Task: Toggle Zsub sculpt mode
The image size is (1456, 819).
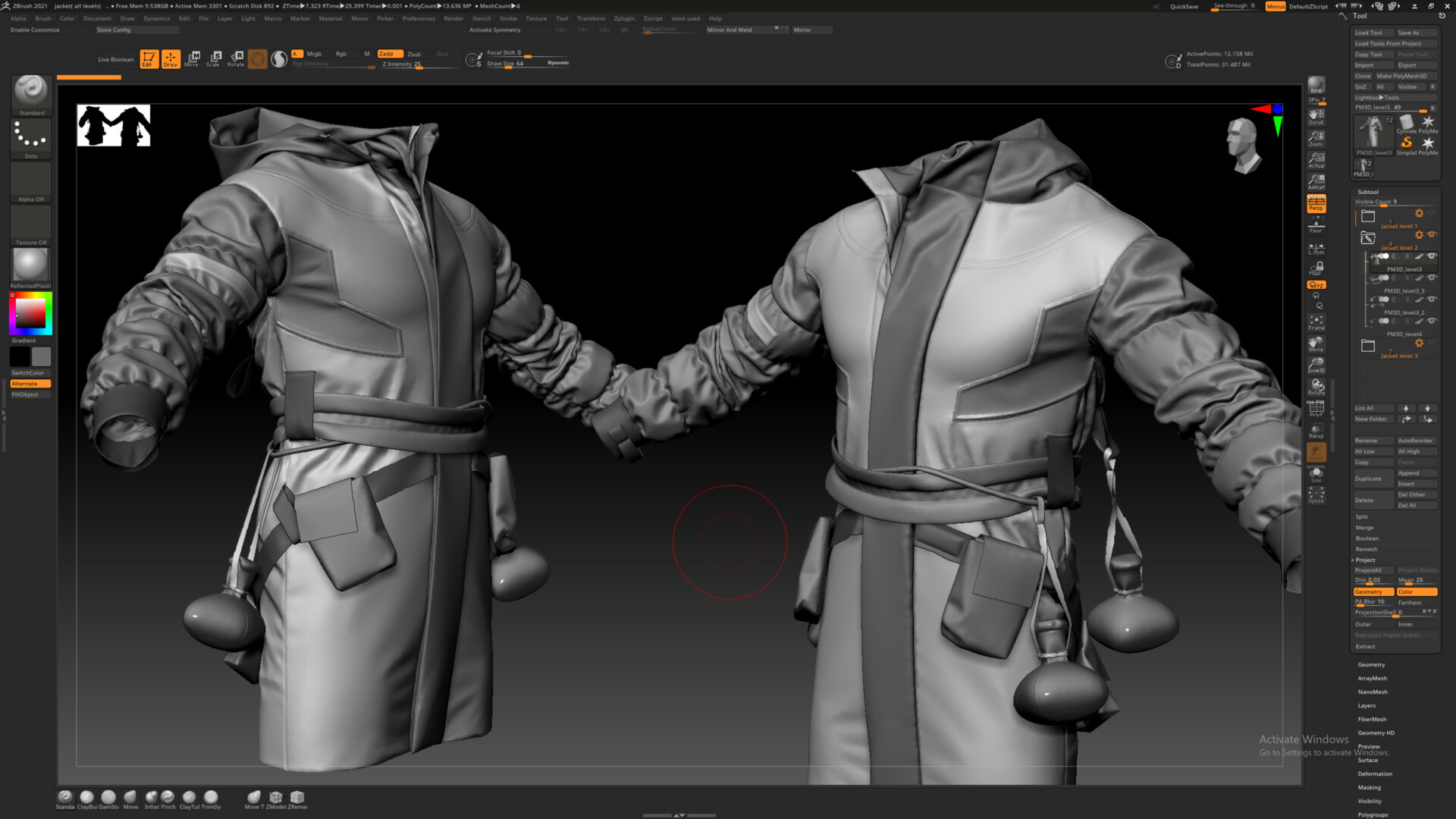Action: (414, 54)
